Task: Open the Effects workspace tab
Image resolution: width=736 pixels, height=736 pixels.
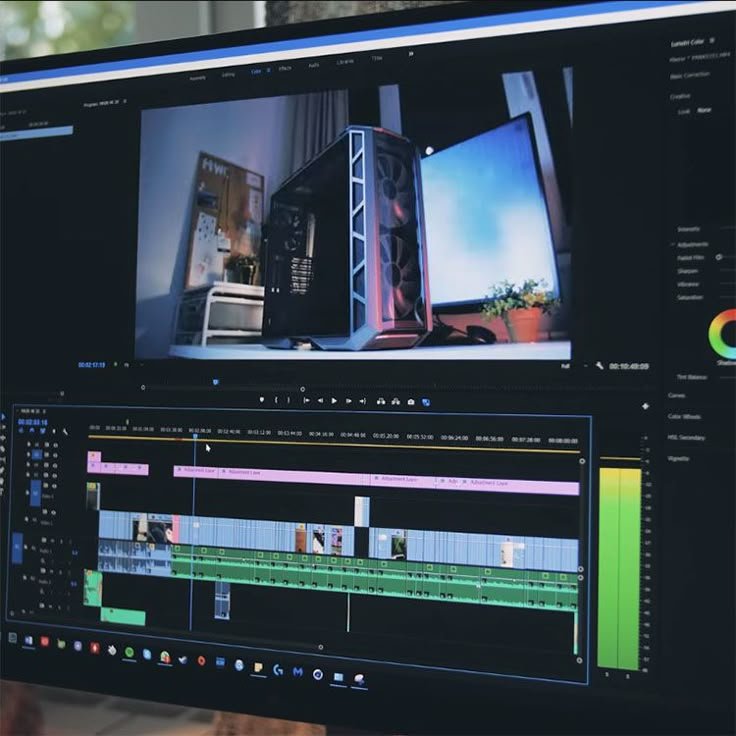Action: [285, 68]
